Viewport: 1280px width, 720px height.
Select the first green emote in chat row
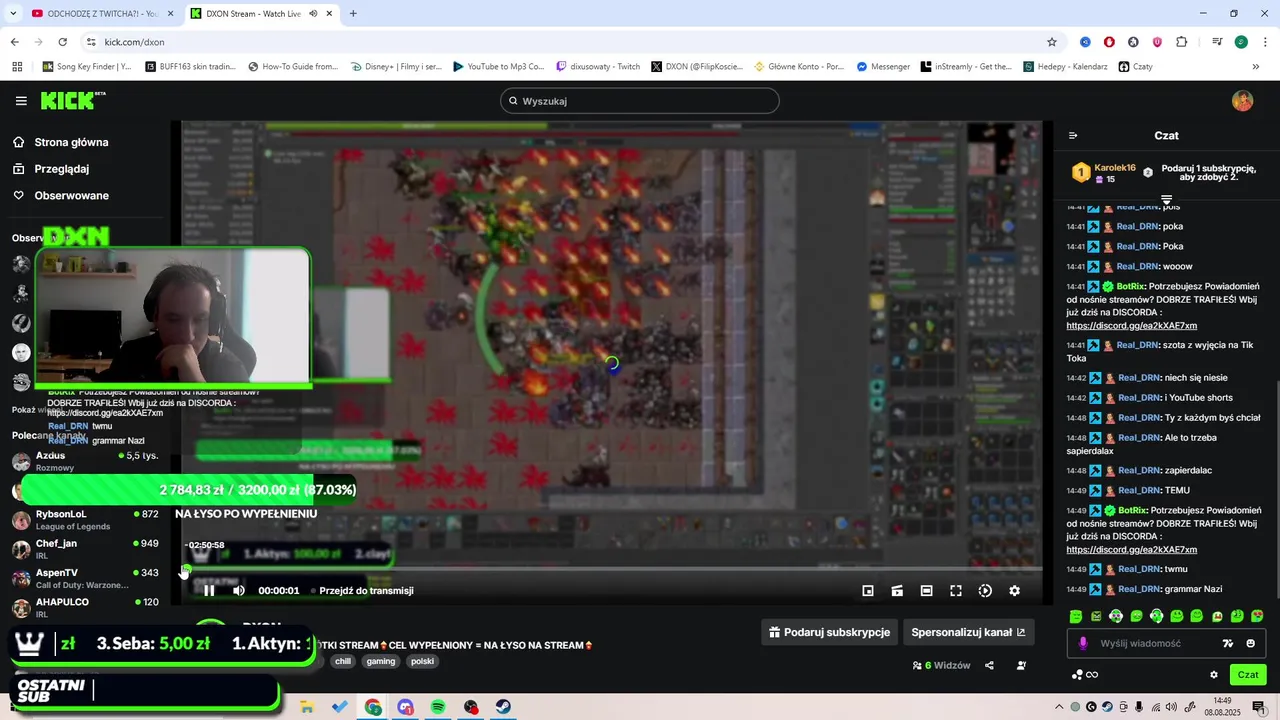point(1076,616)
